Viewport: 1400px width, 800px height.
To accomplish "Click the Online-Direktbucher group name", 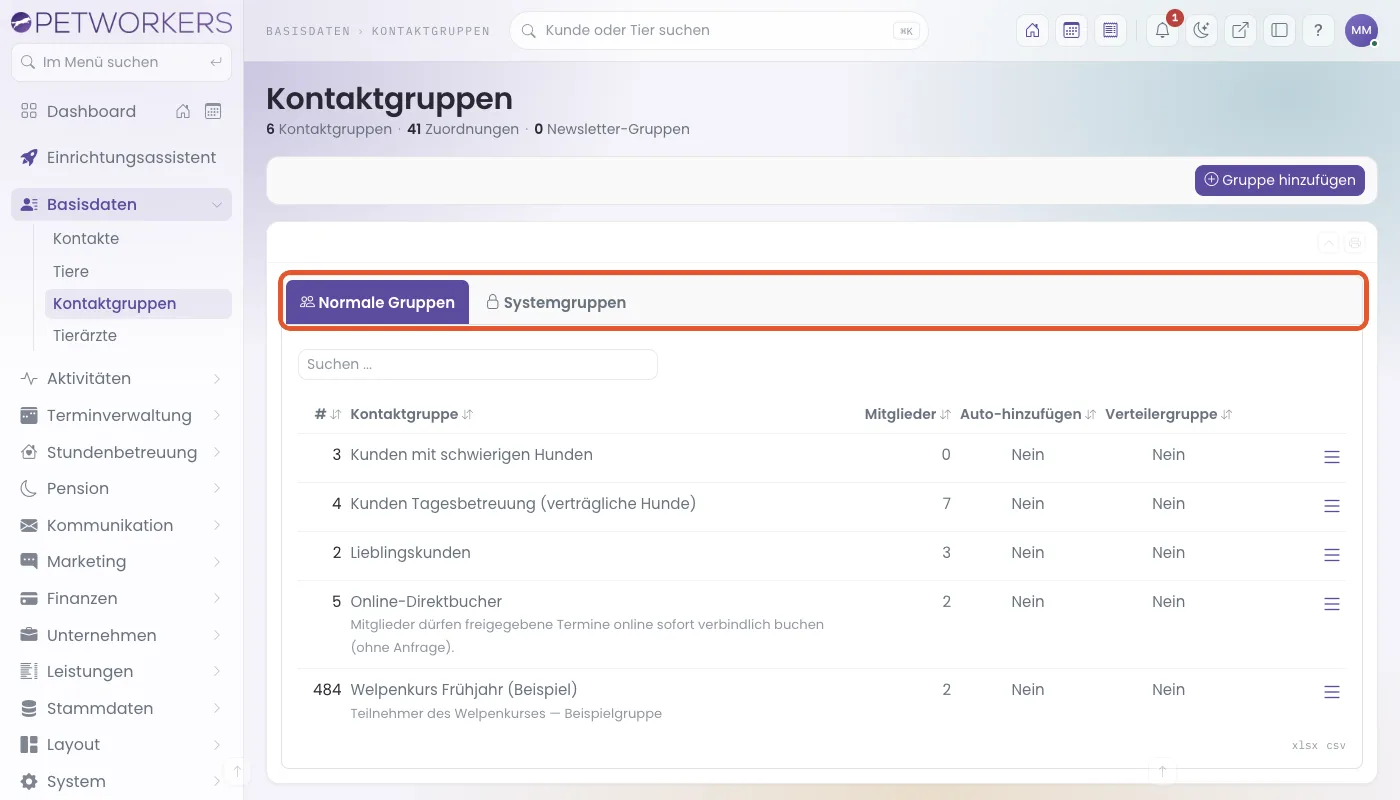I will [426, 602].
